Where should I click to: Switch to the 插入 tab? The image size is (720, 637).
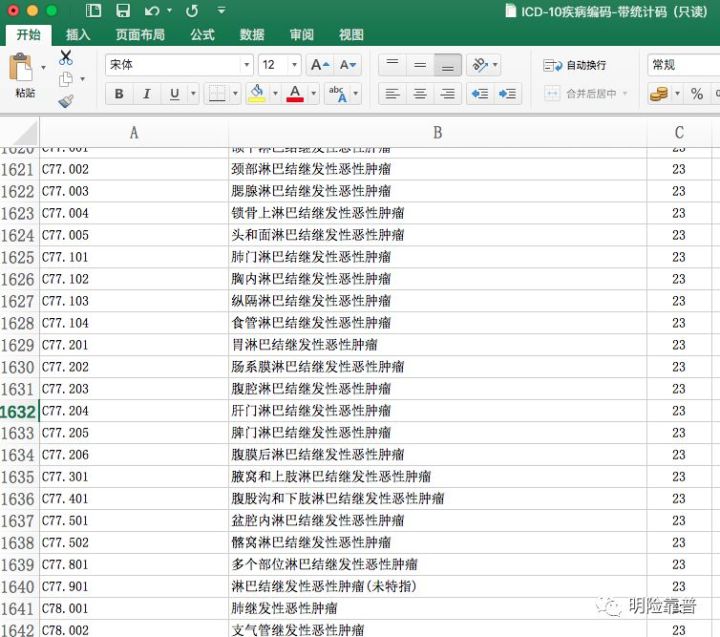[x=78, y=34]
